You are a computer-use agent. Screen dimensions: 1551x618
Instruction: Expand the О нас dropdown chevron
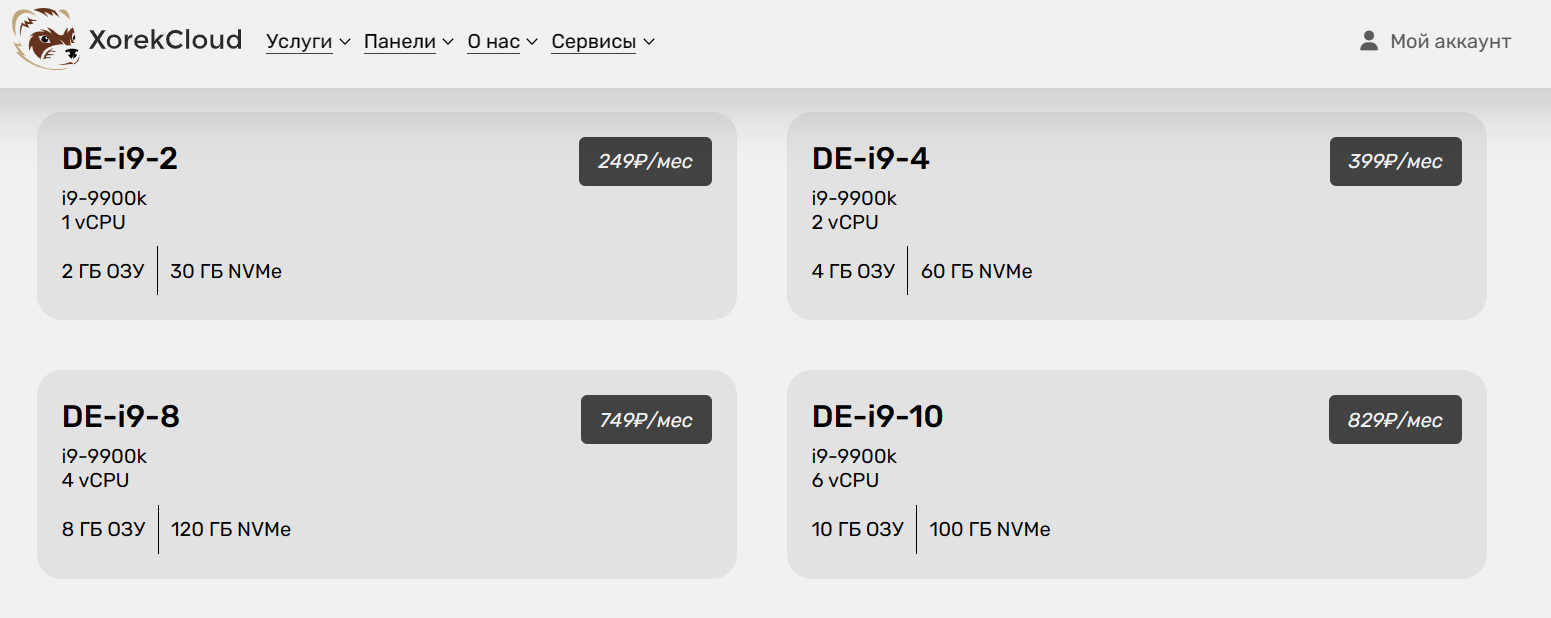[532, 42]
